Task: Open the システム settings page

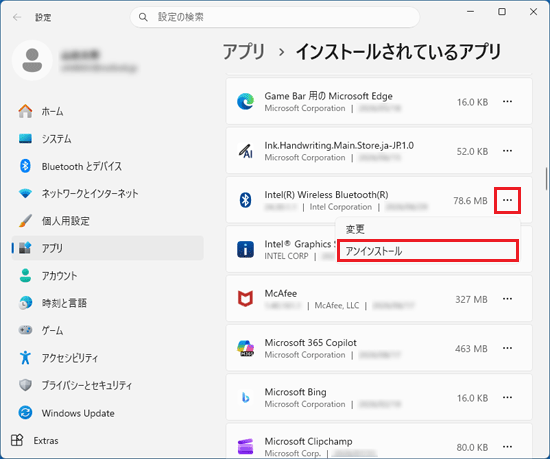Action: 107,139
